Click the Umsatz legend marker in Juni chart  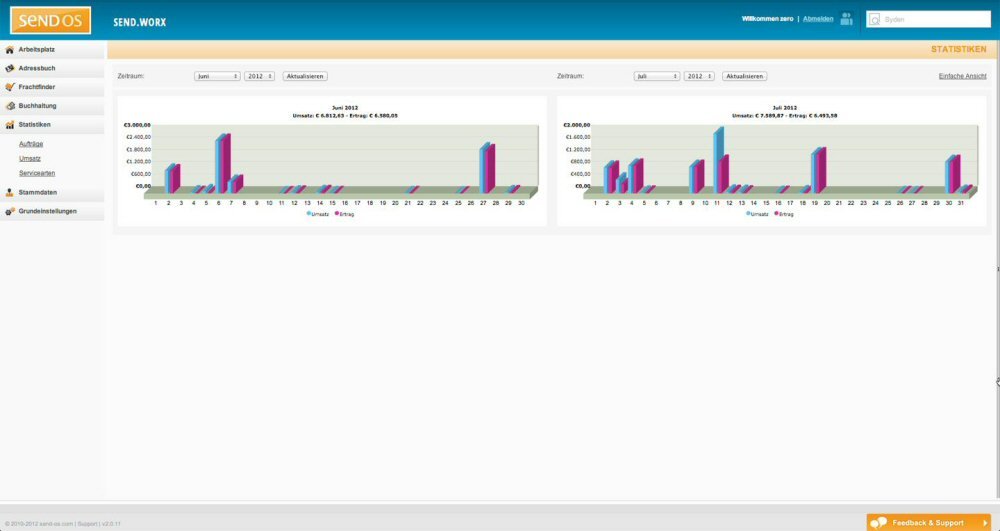click(309, 214)
